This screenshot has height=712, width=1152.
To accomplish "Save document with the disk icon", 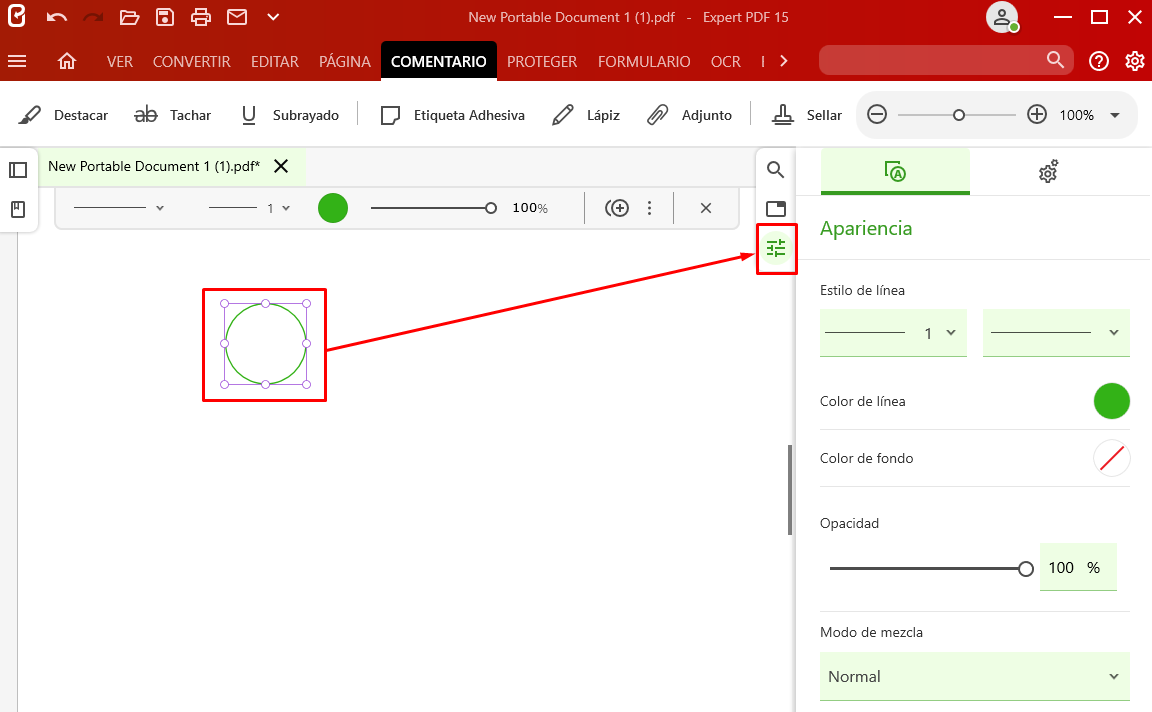I will tap(165, 17).
